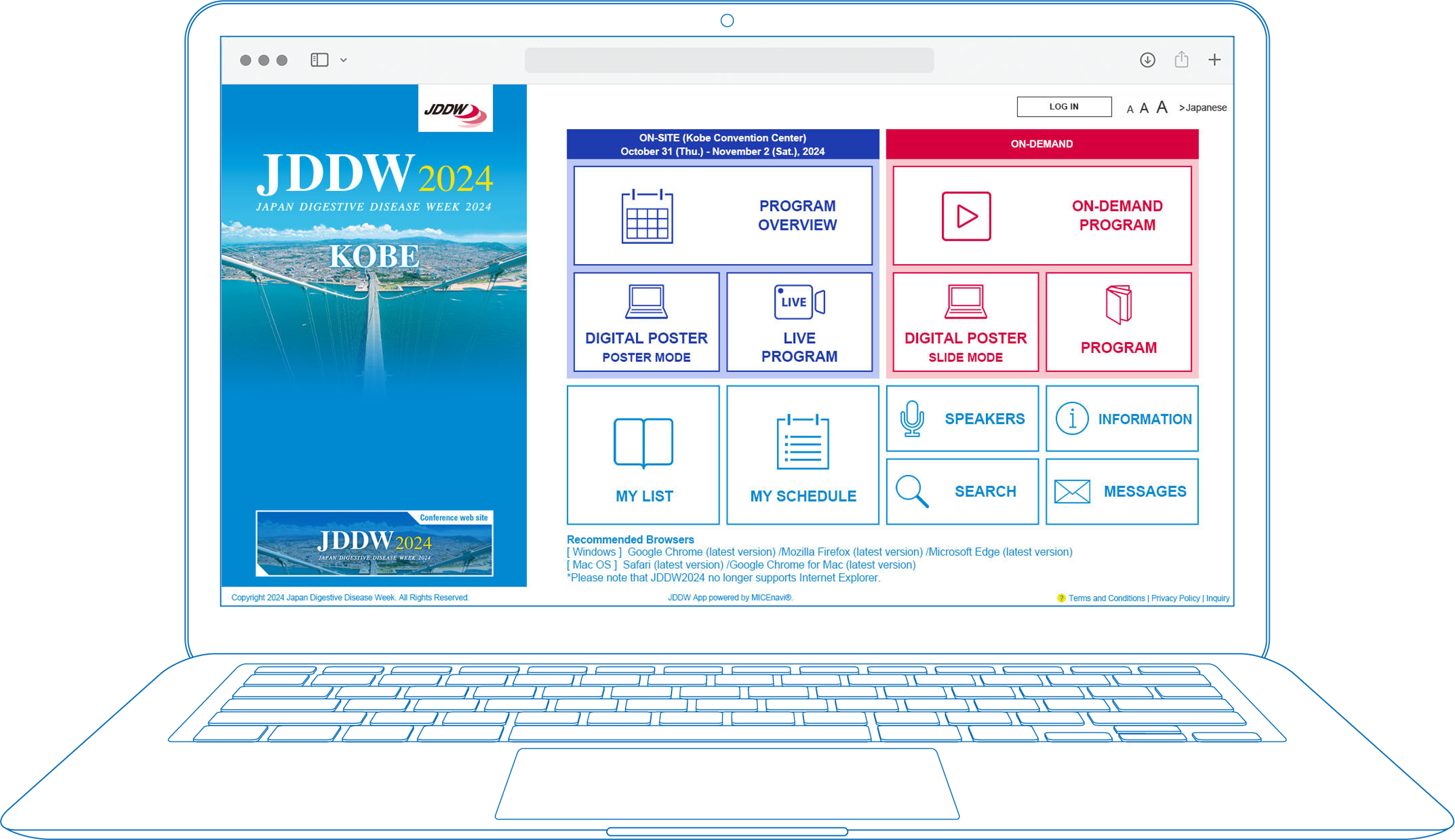Click the browser downloads icon
Image resolution: width=1455 pixels, height=840 pixels.
click(1147, 60)
